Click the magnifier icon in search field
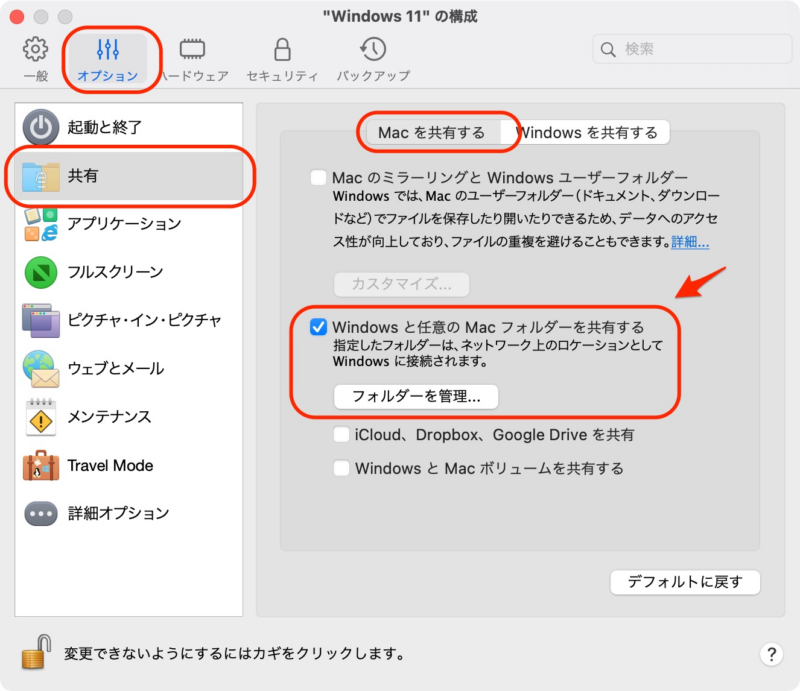Screen dimensions: 800x691 coord(608,50)
